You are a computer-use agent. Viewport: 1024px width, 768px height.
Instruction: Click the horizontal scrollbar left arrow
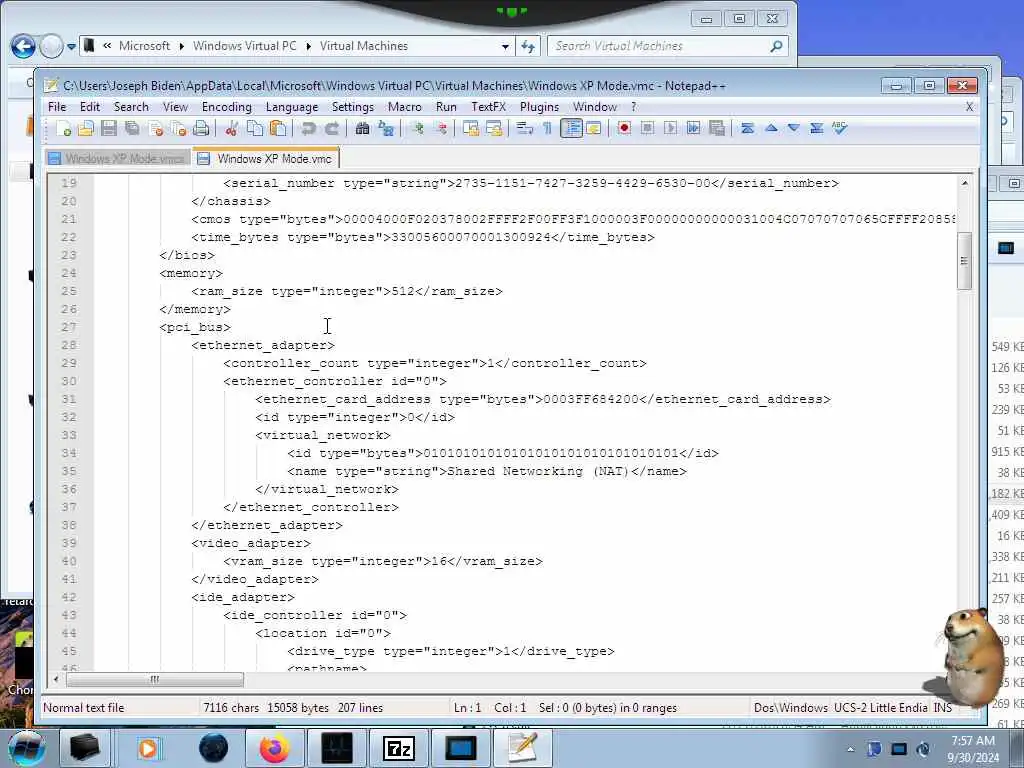tap(56, 680)
